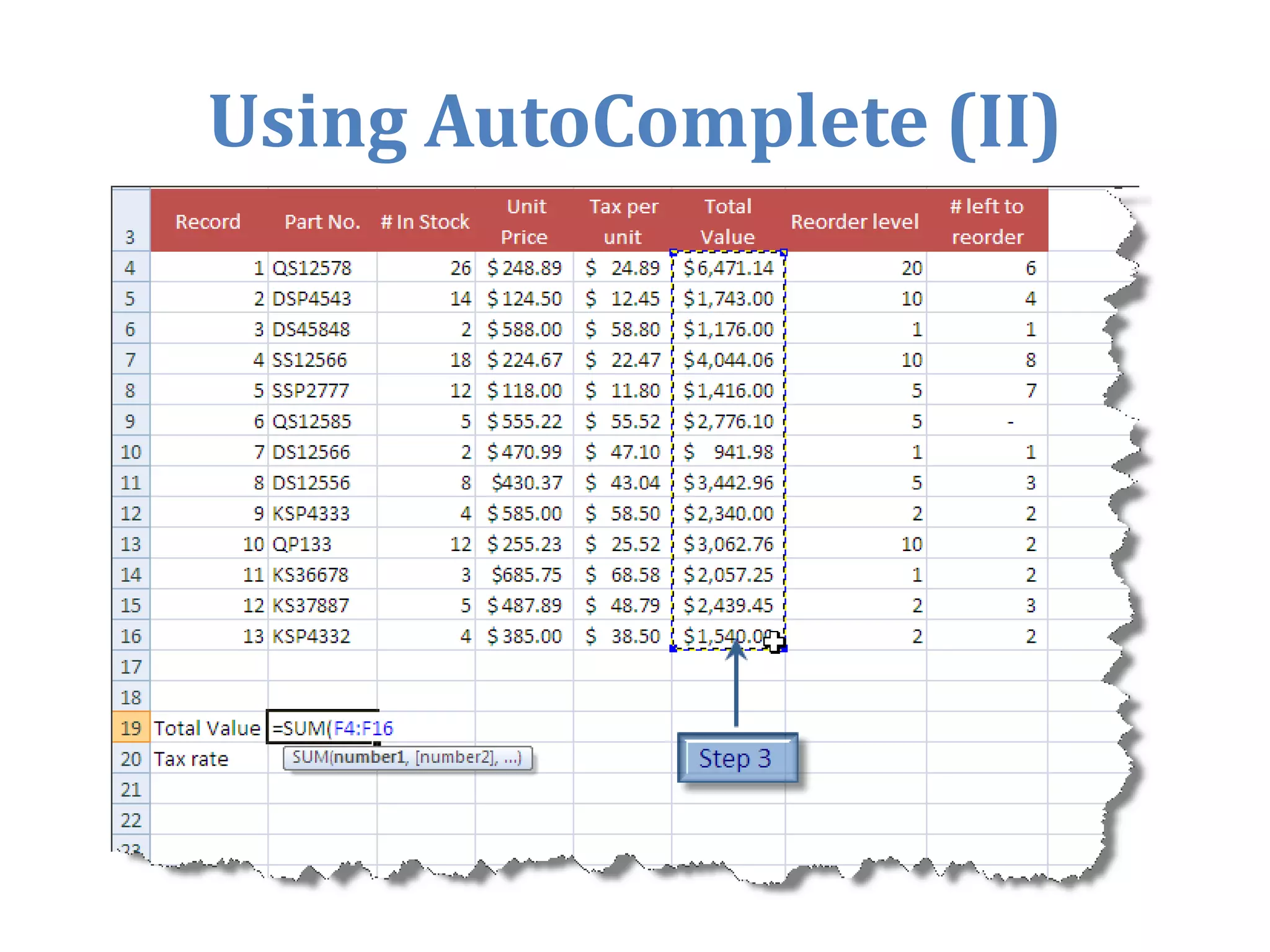Viewport: 1270px width, 952px height.
Task: Select the Unit Price header cell
Action: (525, 221)
